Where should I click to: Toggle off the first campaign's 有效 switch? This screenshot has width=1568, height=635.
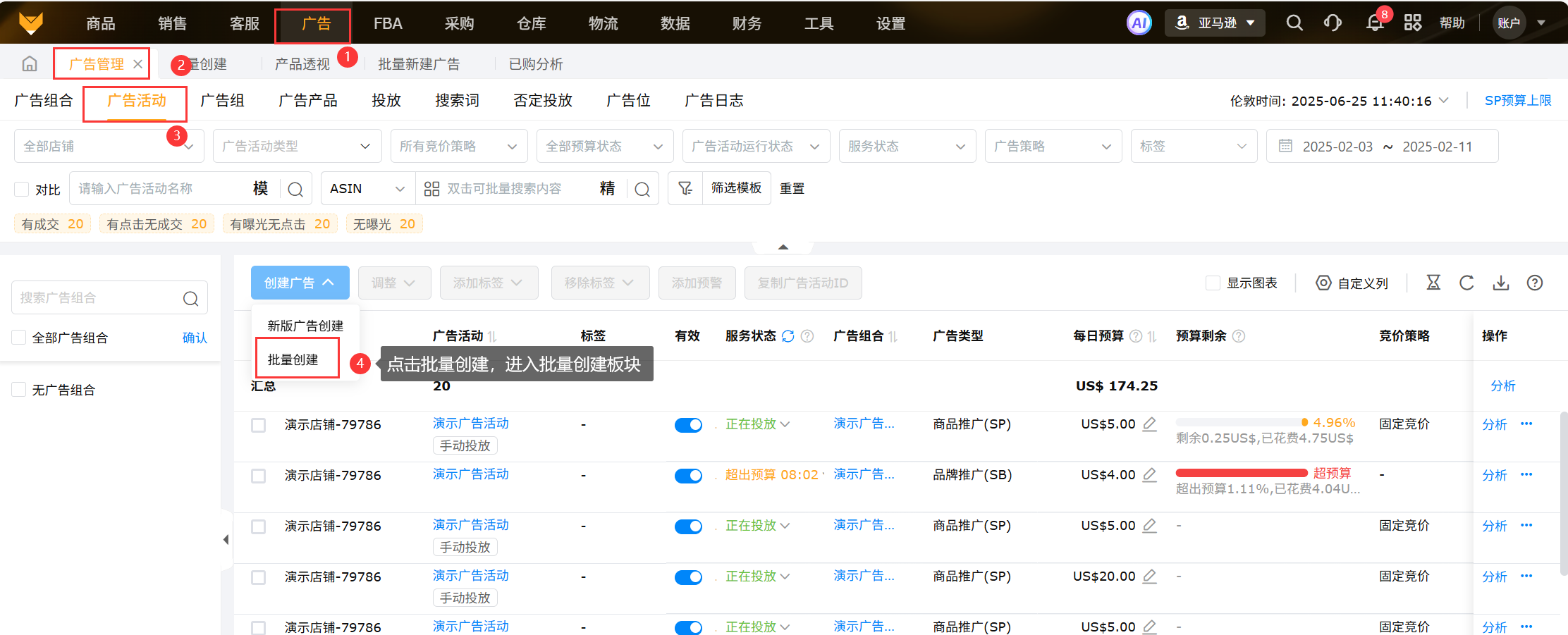(x=688, y=425)
